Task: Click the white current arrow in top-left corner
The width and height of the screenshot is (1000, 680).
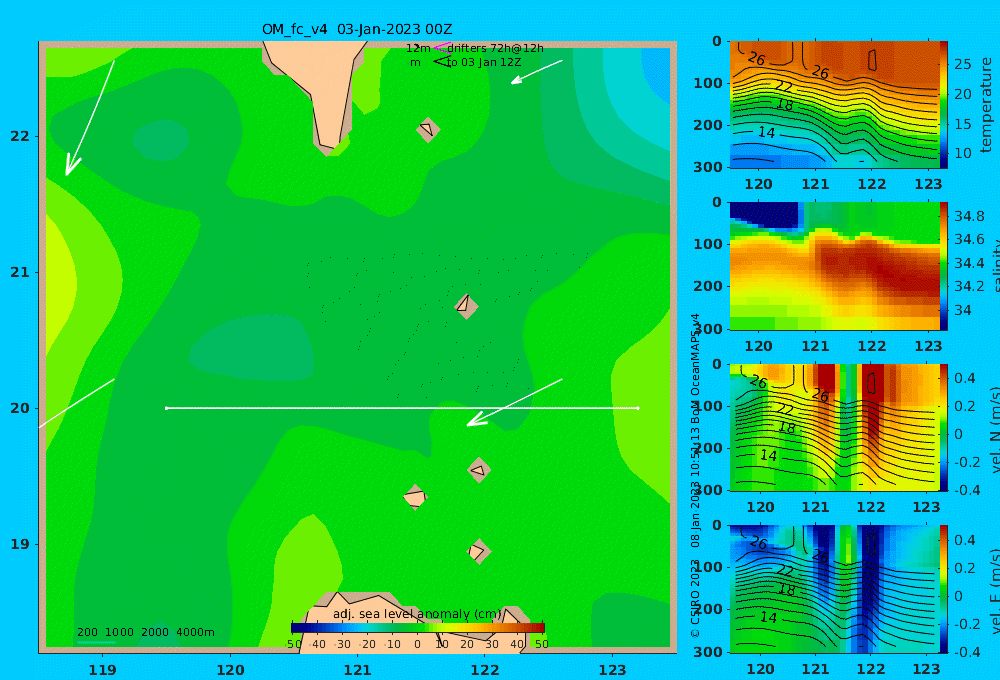Action: [89, 117]
